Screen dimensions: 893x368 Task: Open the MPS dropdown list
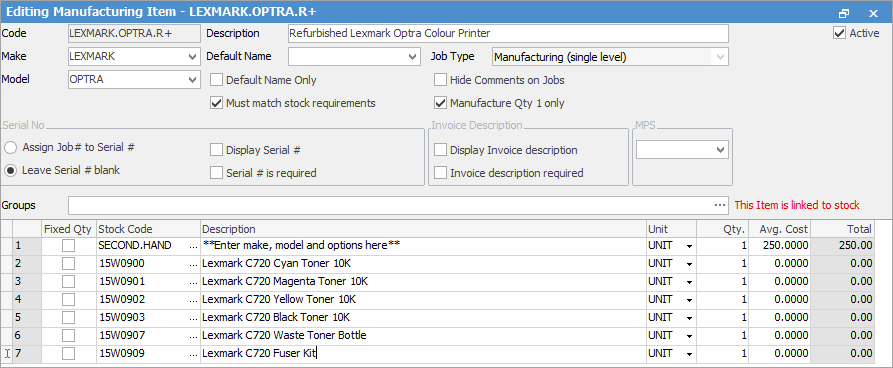pyautogui.click(x=720, y=150)
